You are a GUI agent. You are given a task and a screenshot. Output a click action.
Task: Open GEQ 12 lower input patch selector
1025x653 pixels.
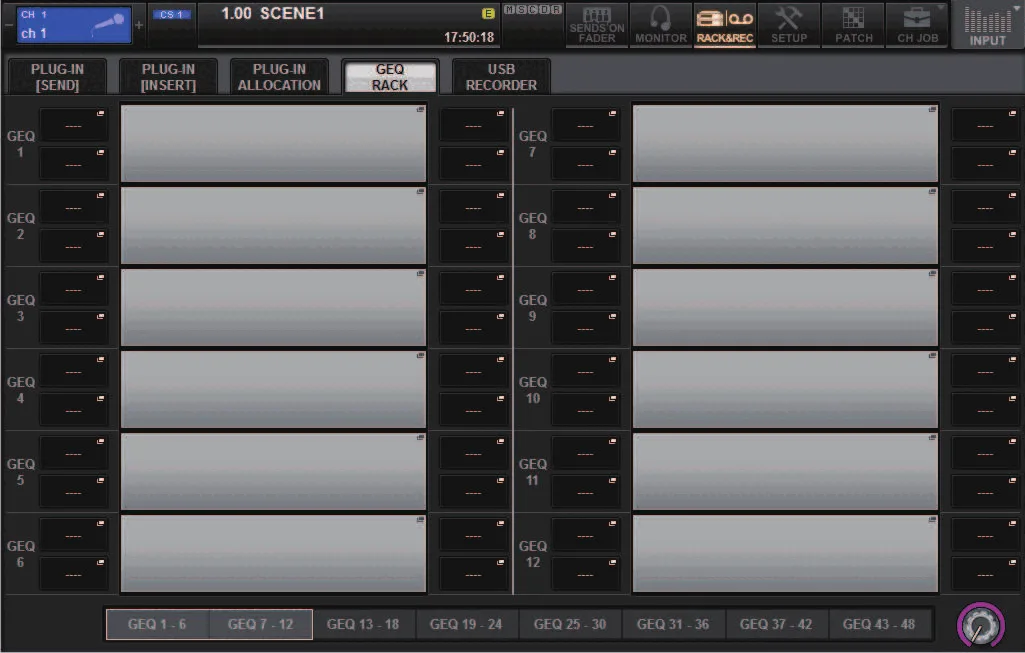pos(585,574)
